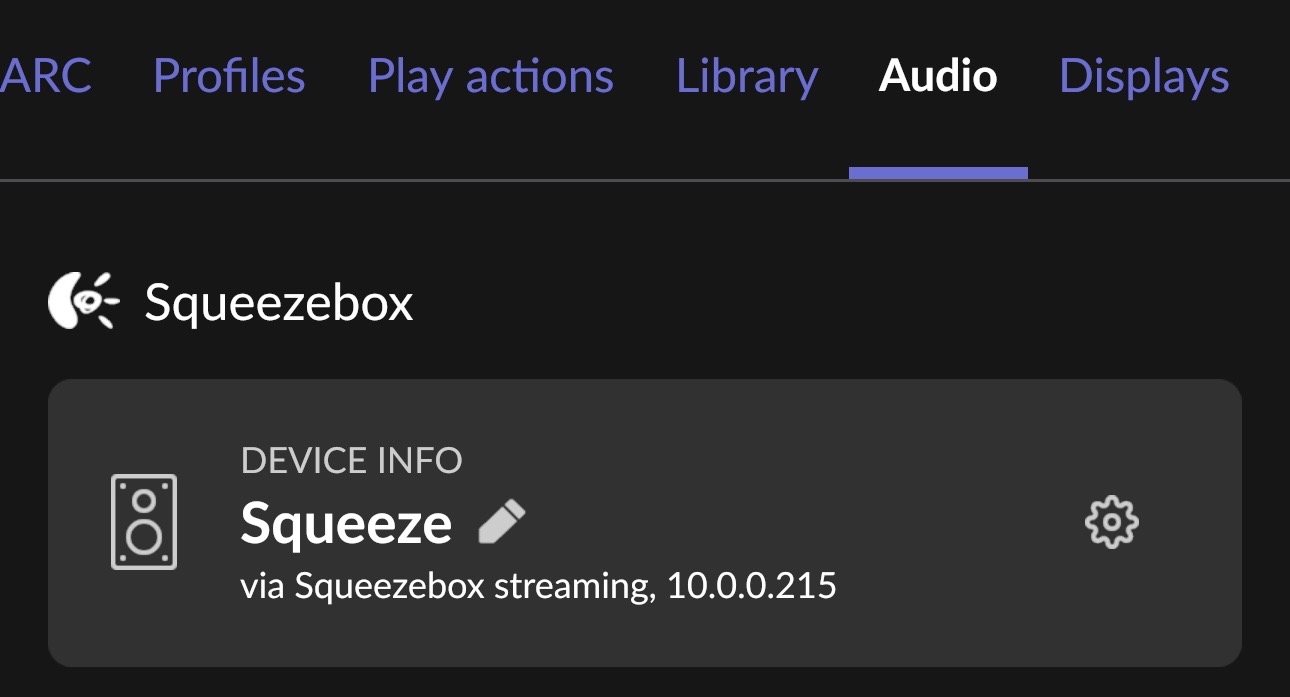The height and width of the screenshot is (697, 1290).
Task: Open the partially visible ARC tab
Action: 45,77
